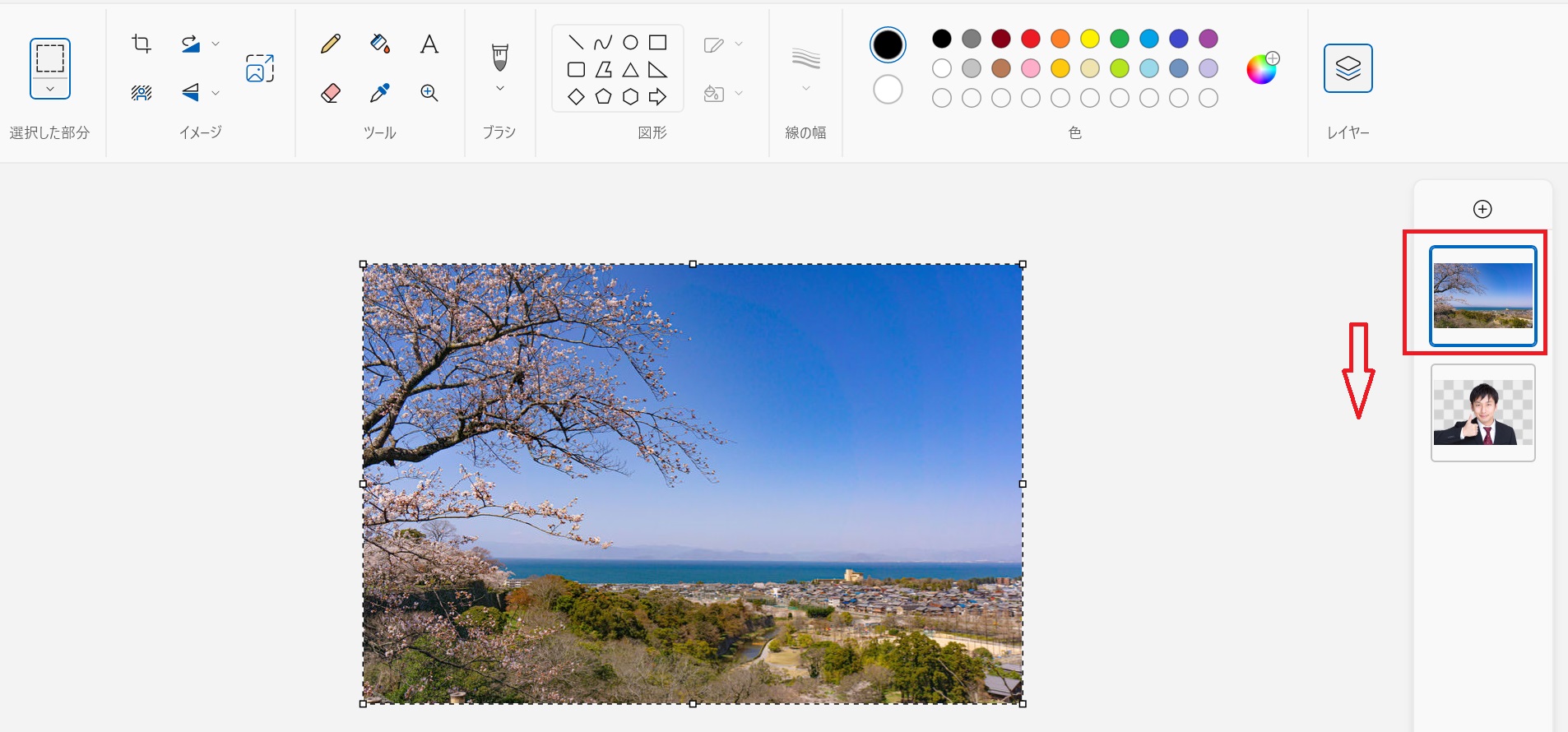Viewport: 1568px width, 732px height.
Task: Pick the Right triangle shape
Action: 657,70
